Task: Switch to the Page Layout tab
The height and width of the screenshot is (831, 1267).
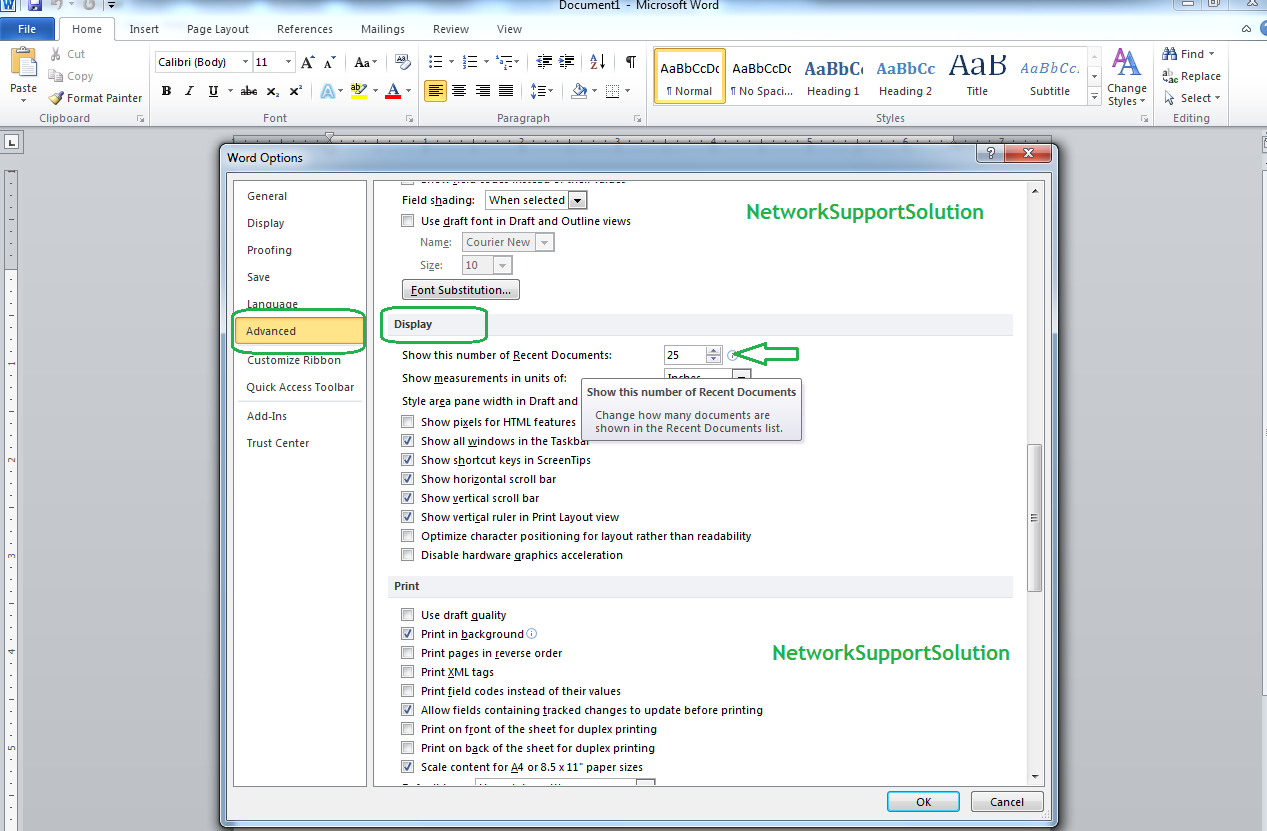Action: pyautogui.click(x=218, y=29)
